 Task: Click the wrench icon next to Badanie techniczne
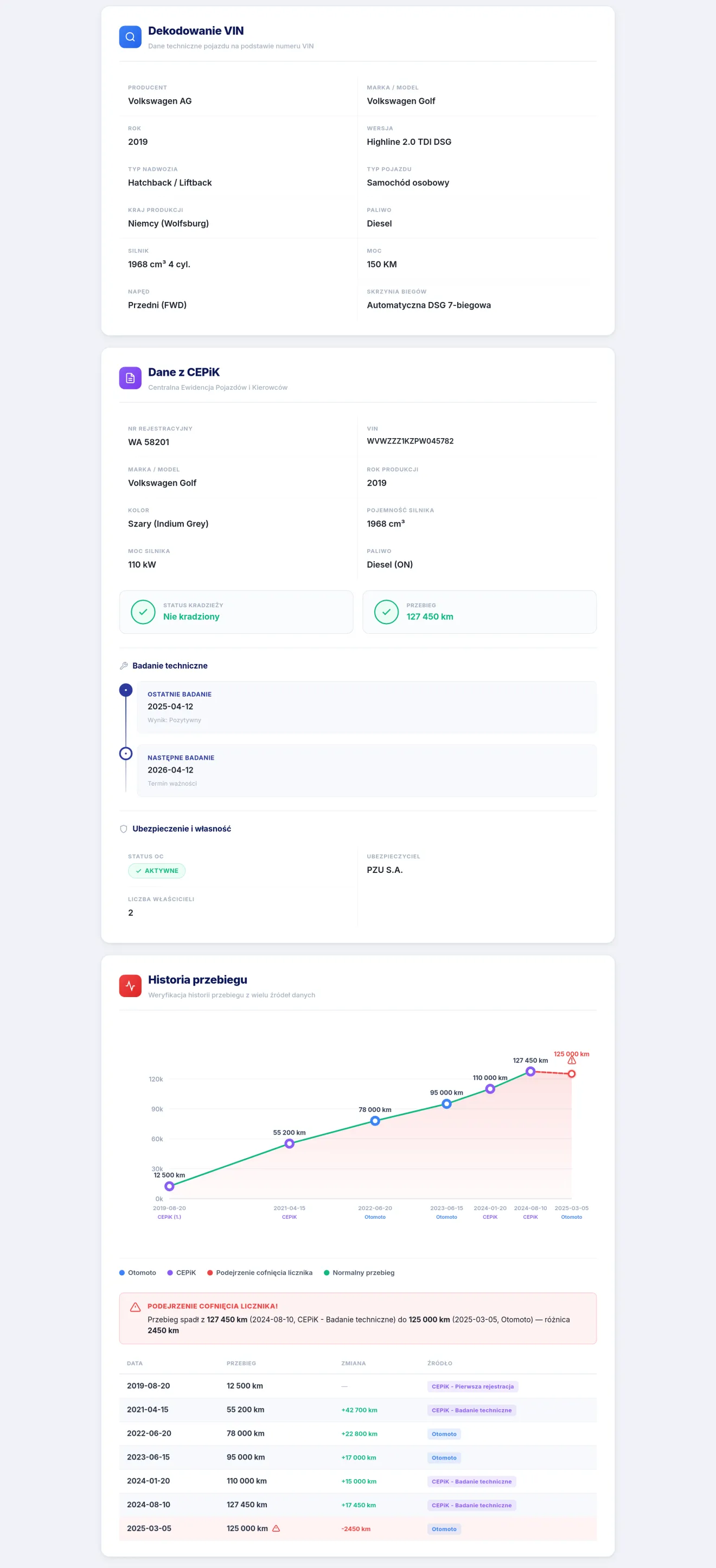pos(124,665)
